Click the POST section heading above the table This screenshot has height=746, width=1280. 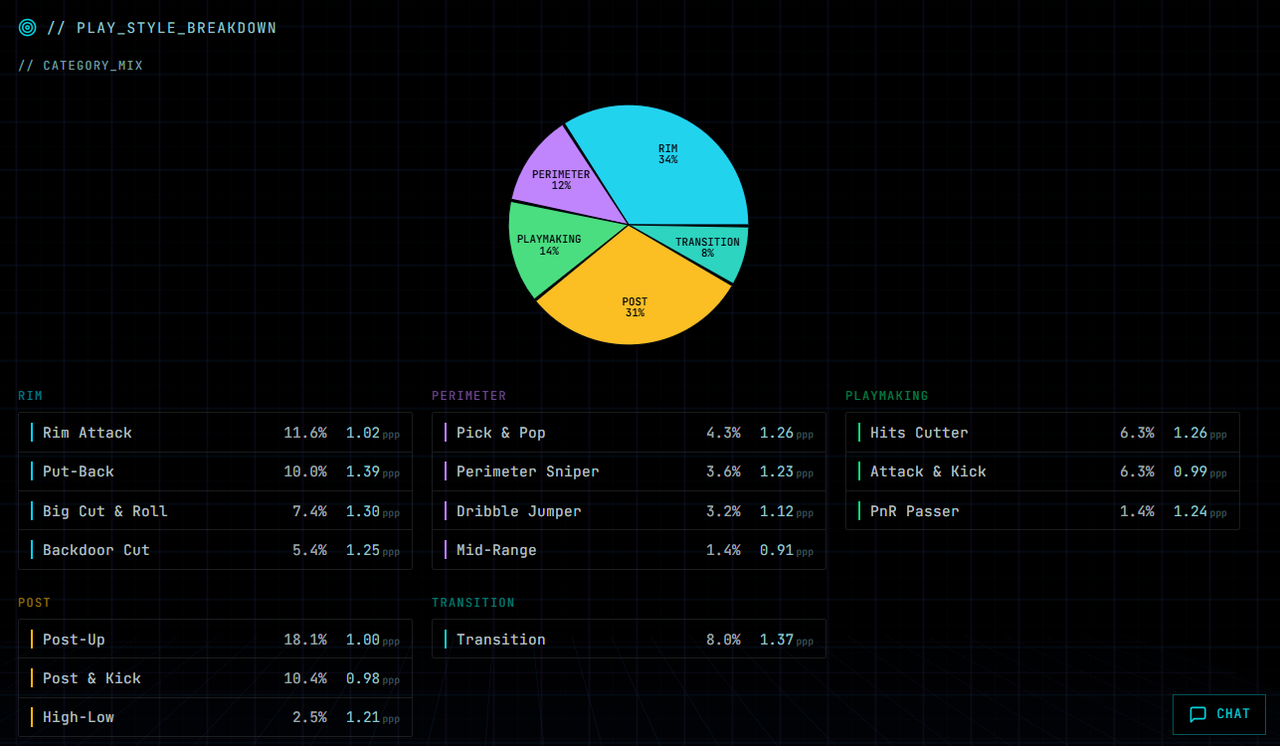click(34, 603)
